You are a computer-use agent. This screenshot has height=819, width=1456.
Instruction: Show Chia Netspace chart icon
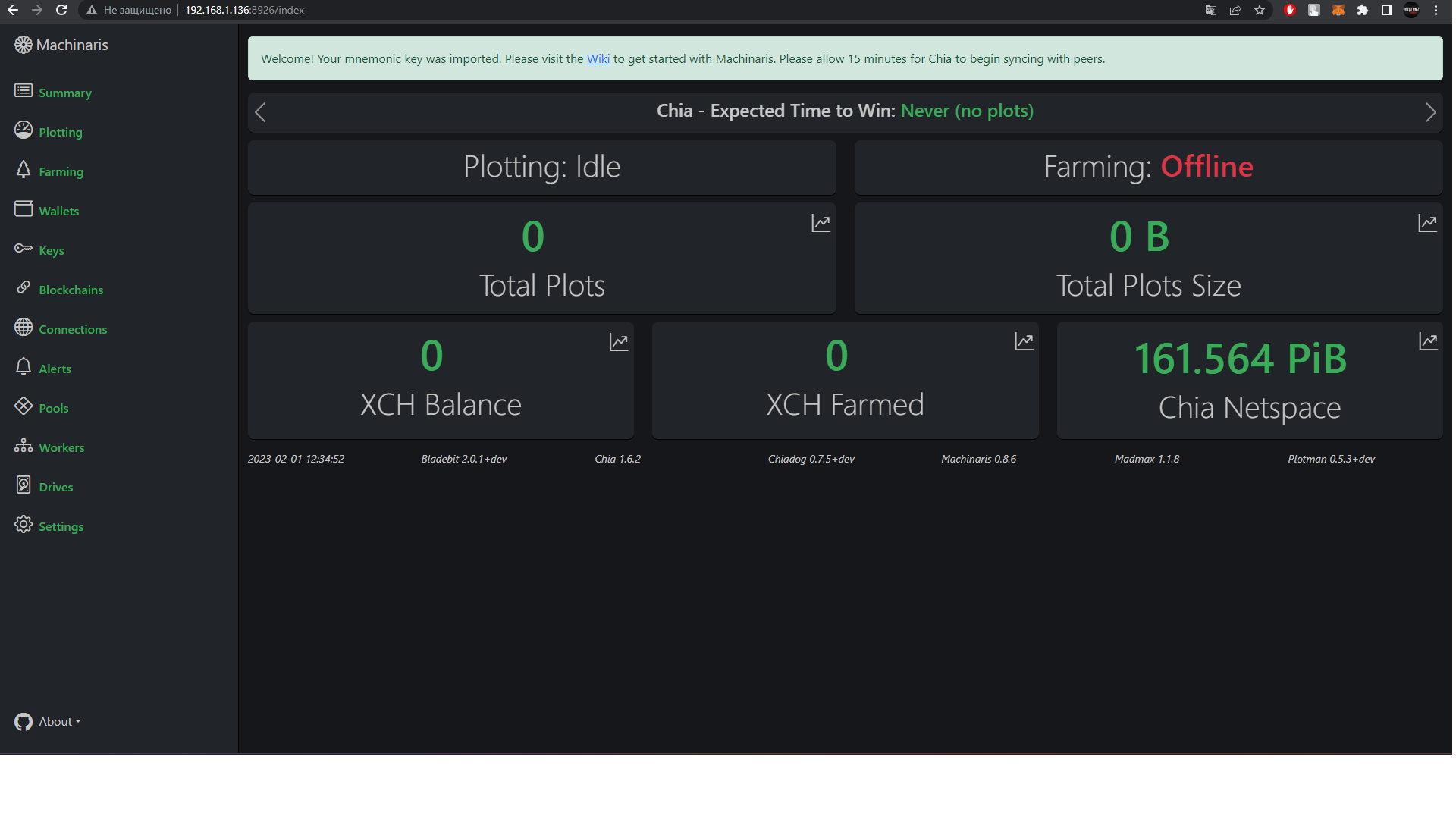[x=1428, y=341]
